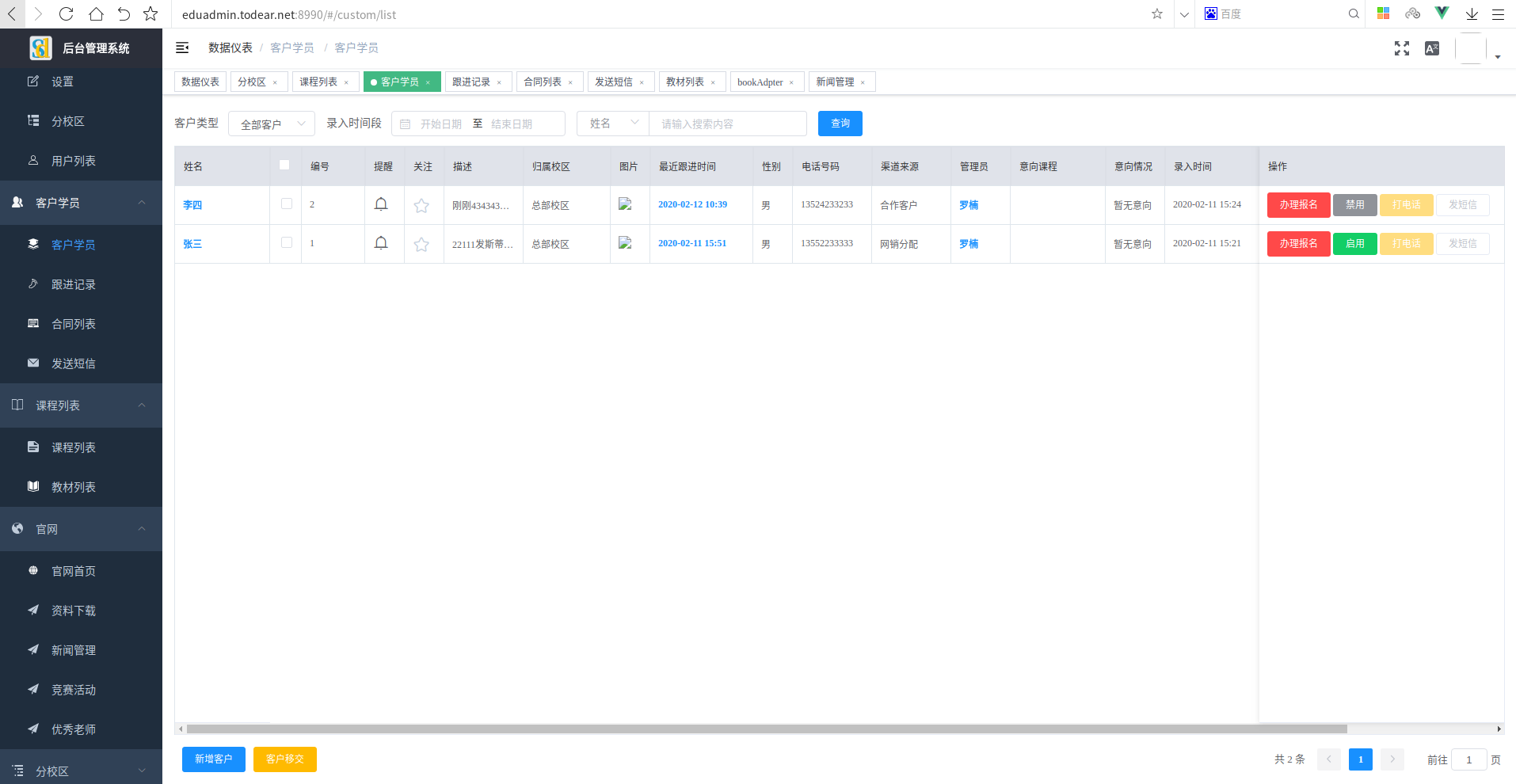1516x784 pixels.
Task: Focus 开始日期 date input
Action: click(x=441, y=124)
